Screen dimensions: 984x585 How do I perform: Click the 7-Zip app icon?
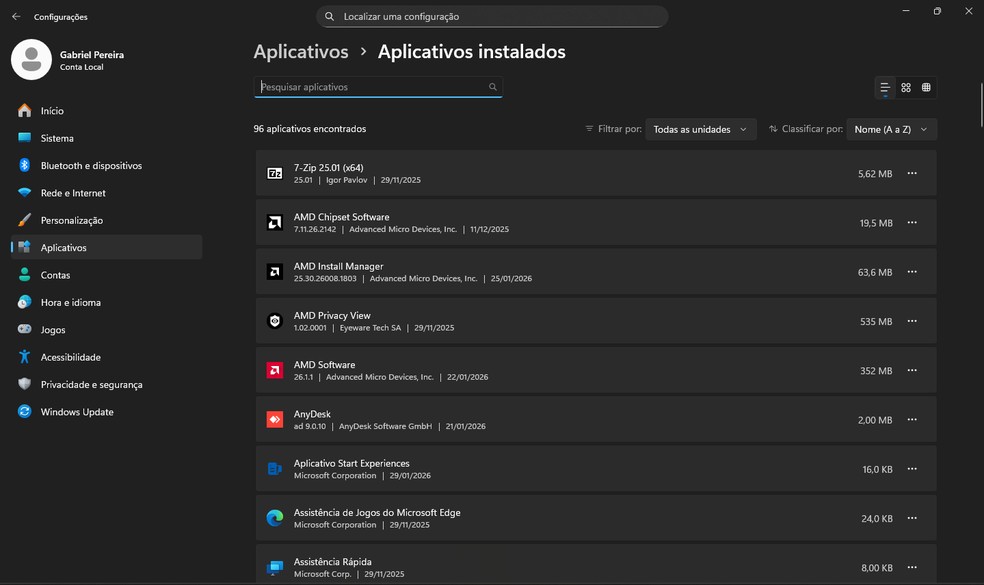[x=275, y=173]
